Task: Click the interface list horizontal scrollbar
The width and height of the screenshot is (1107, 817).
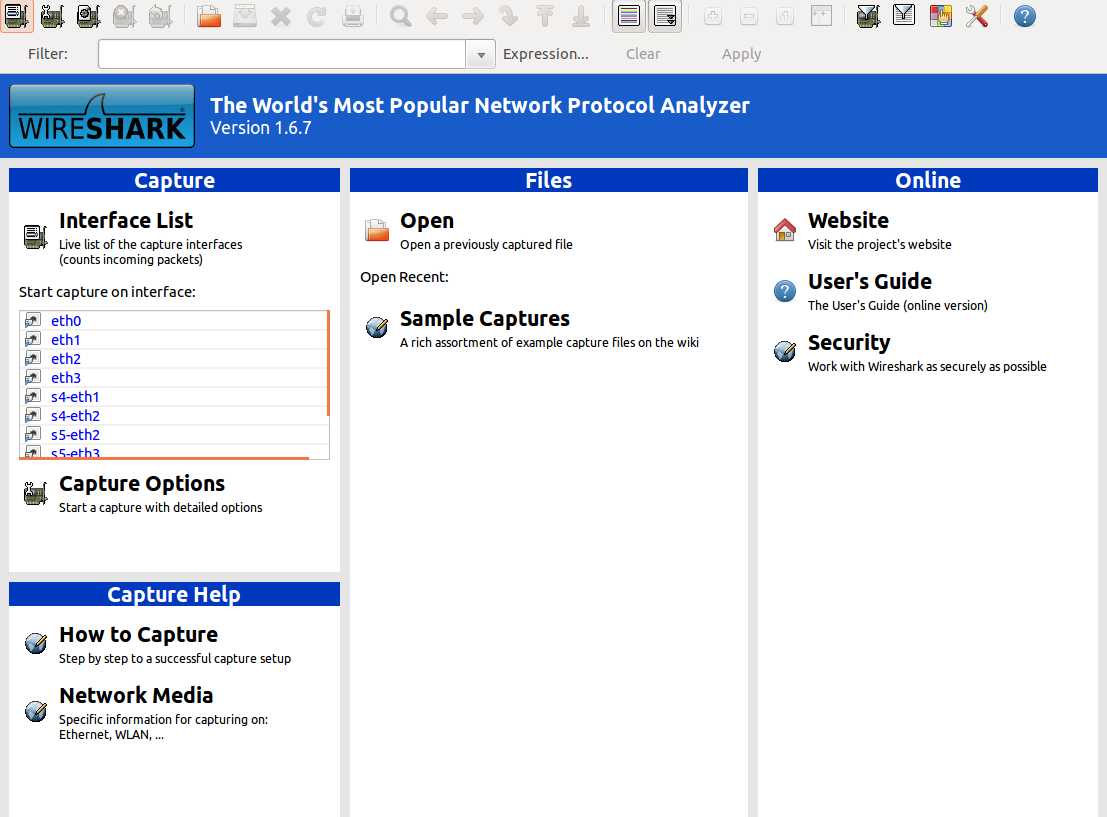Action: pos(164,458)
